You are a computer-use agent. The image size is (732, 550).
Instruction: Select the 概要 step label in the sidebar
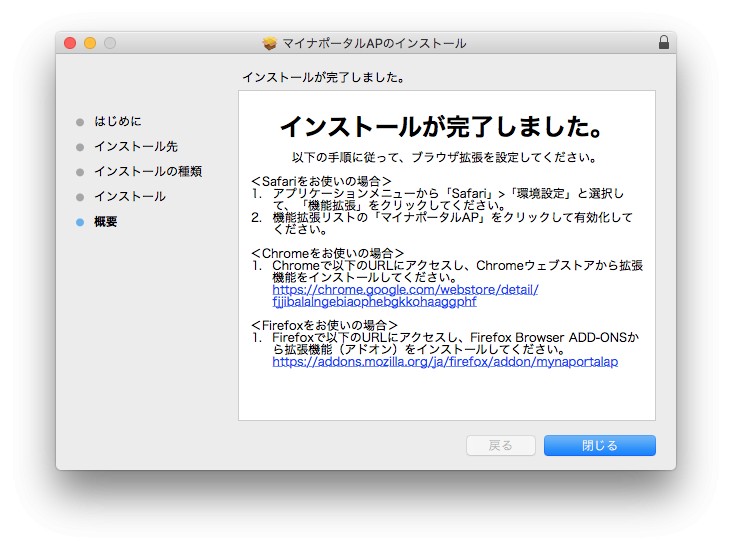click(106, 222)
